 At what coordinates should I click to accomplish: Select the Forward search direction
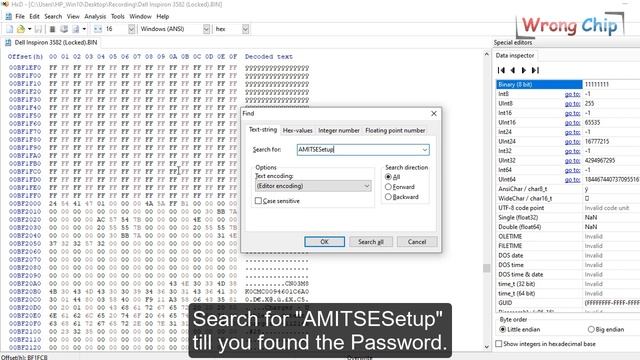(388, 187)
